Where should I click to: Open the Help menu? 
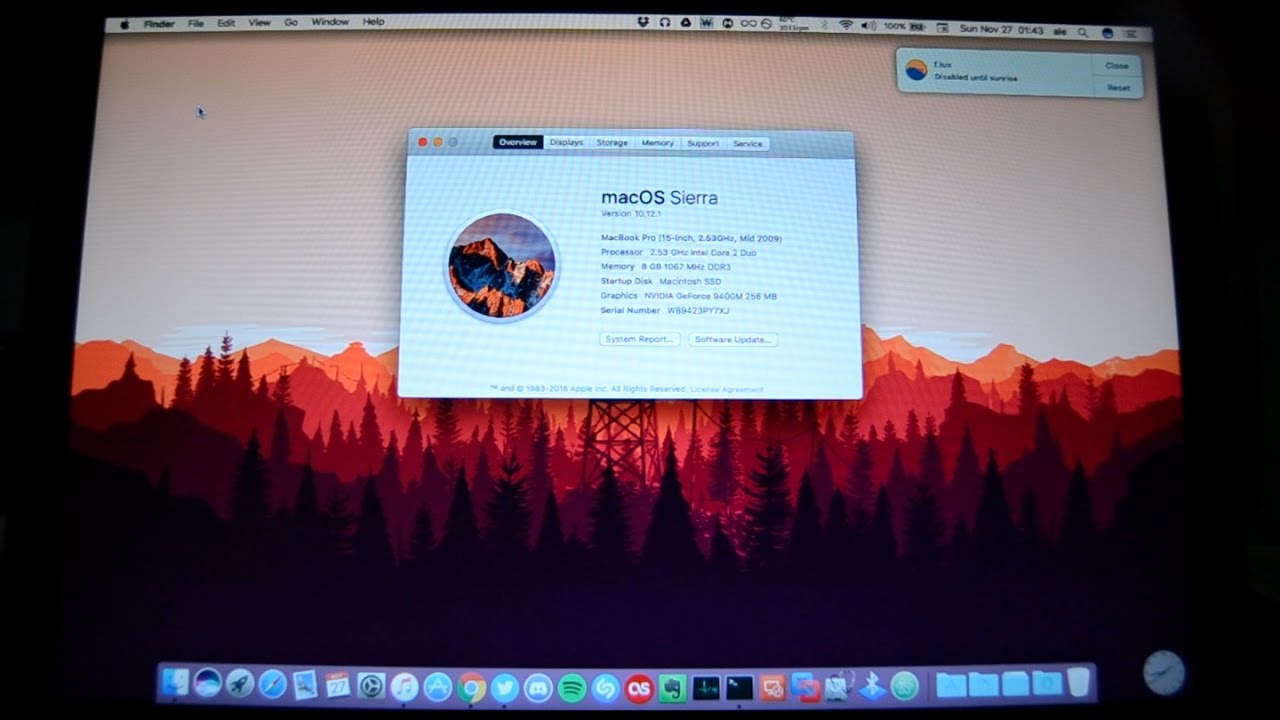373,21
